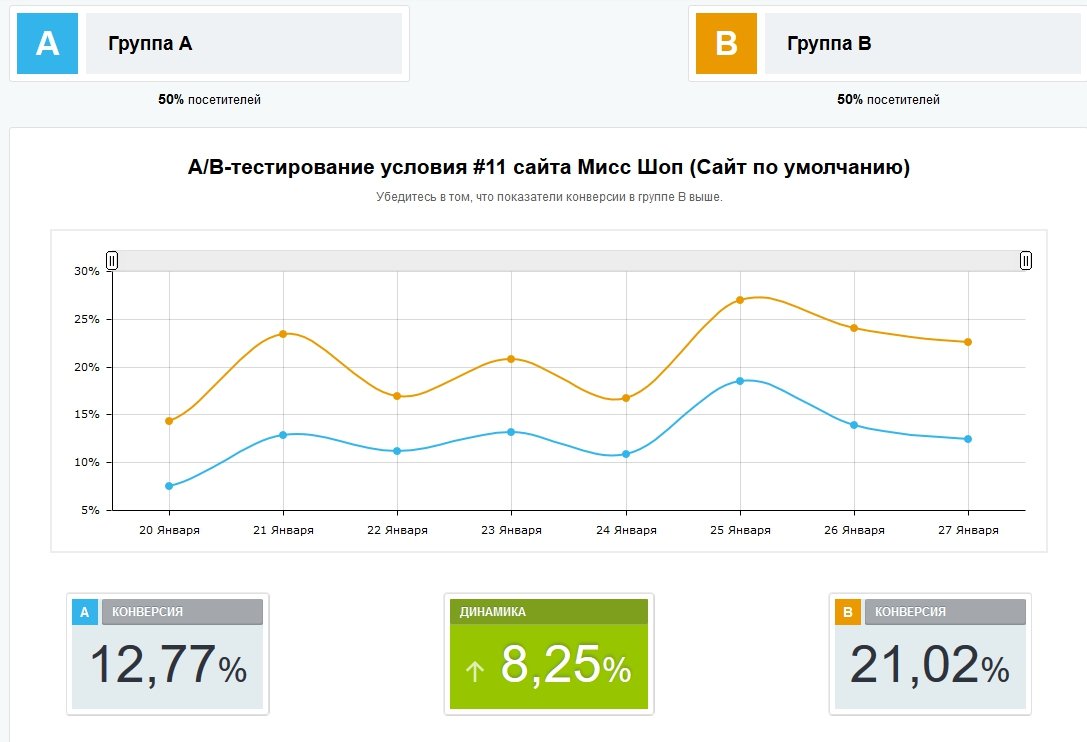Click the chart range scrollbar track

pos(568,260)
